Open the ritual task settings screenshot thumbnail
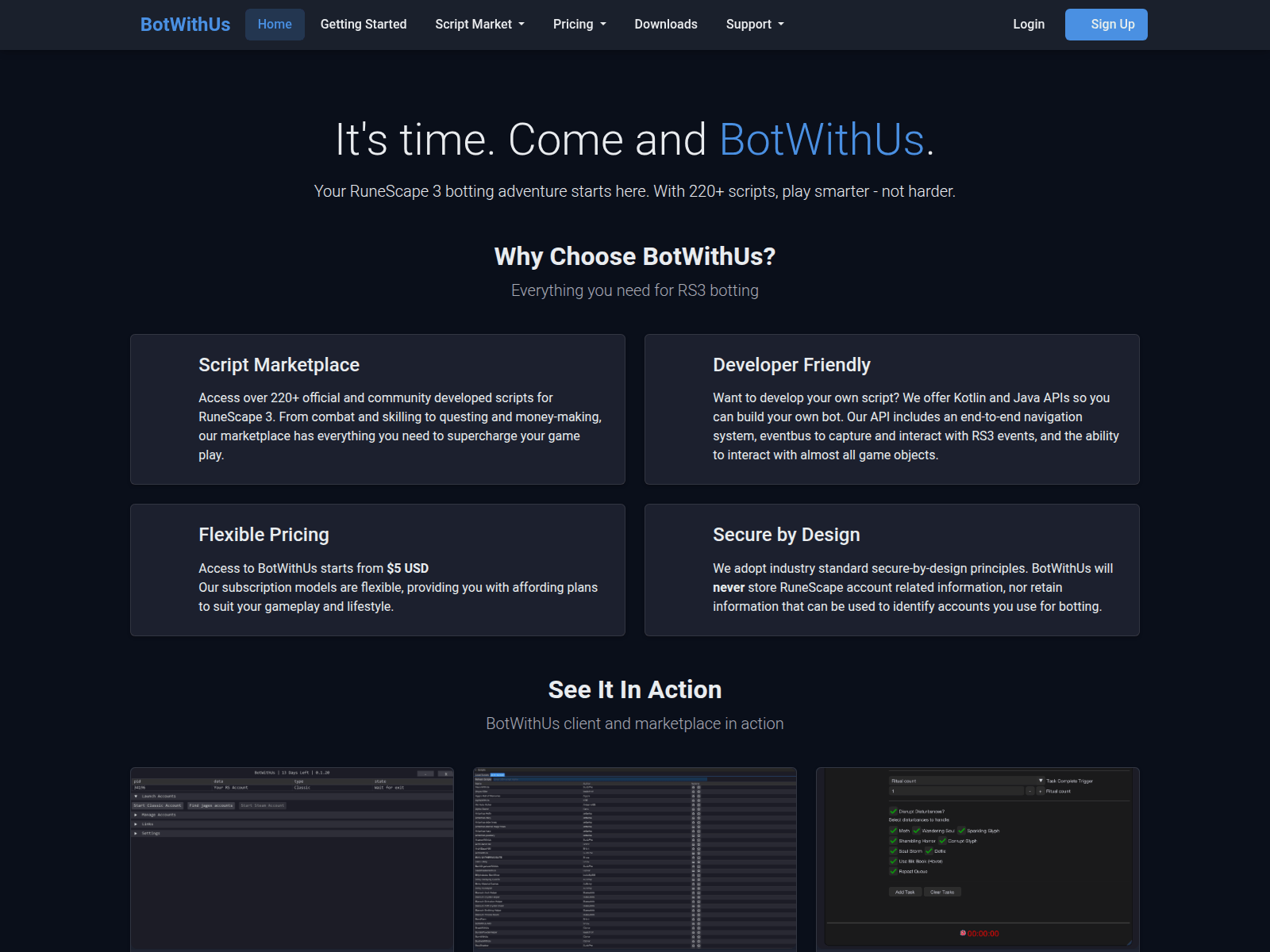 [978, 859]
